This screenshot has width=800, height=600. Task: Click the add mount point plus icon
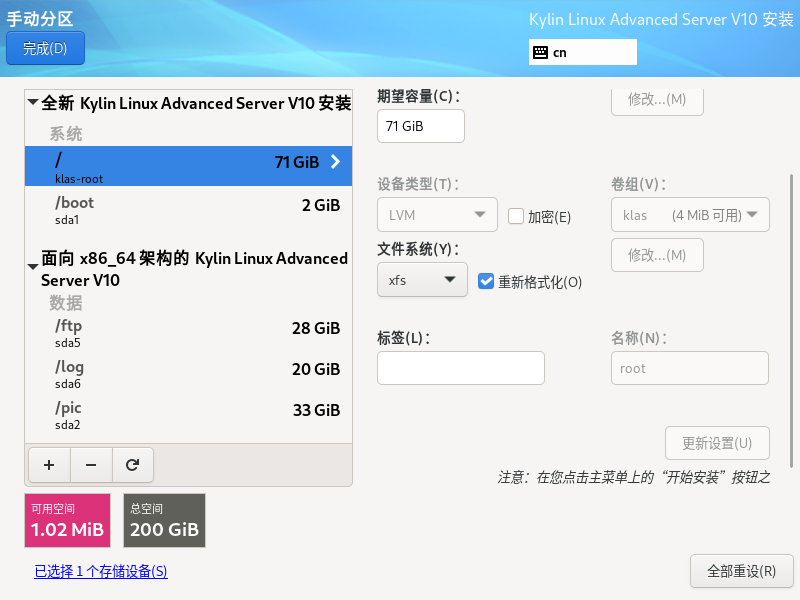49,464
